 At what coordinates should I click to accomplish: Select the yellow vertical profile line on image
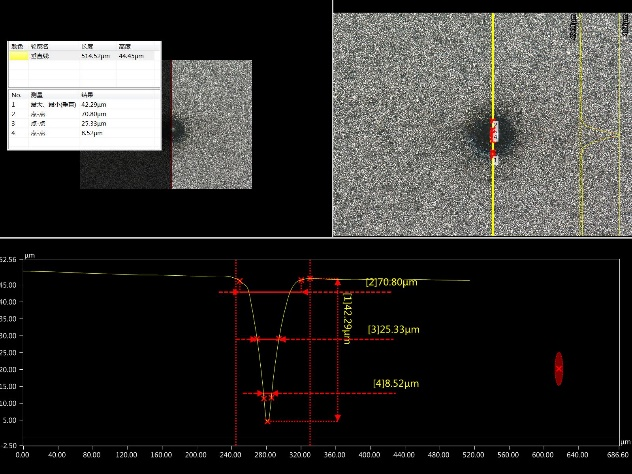tap(493, 124)
